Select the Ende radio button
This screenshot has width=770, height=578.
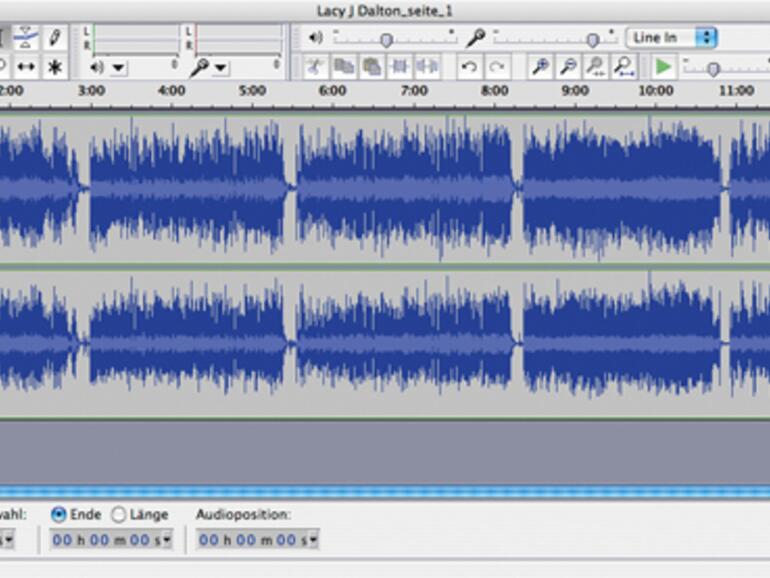[59, 514]
